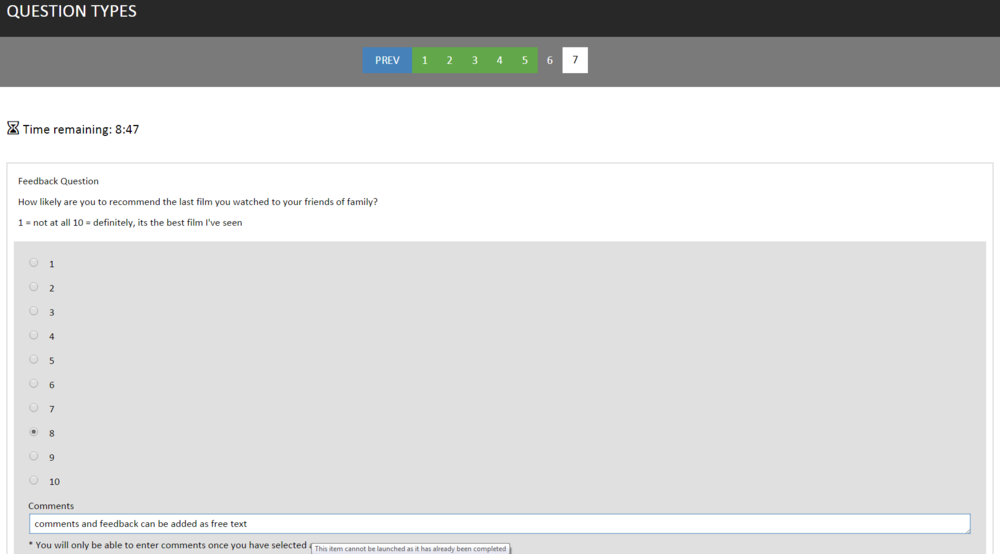Open question 4 from page navigation
The image size is (1000, 554).
coord(499,60)
